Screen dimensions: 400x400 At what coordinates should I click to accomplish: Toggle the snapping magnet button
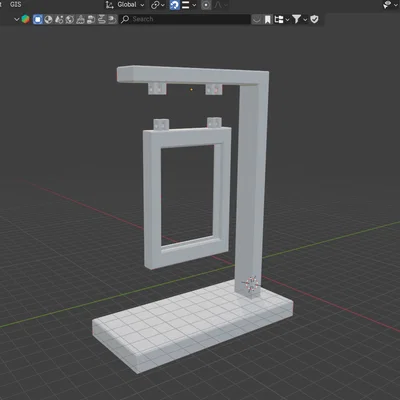click(175, 5)
